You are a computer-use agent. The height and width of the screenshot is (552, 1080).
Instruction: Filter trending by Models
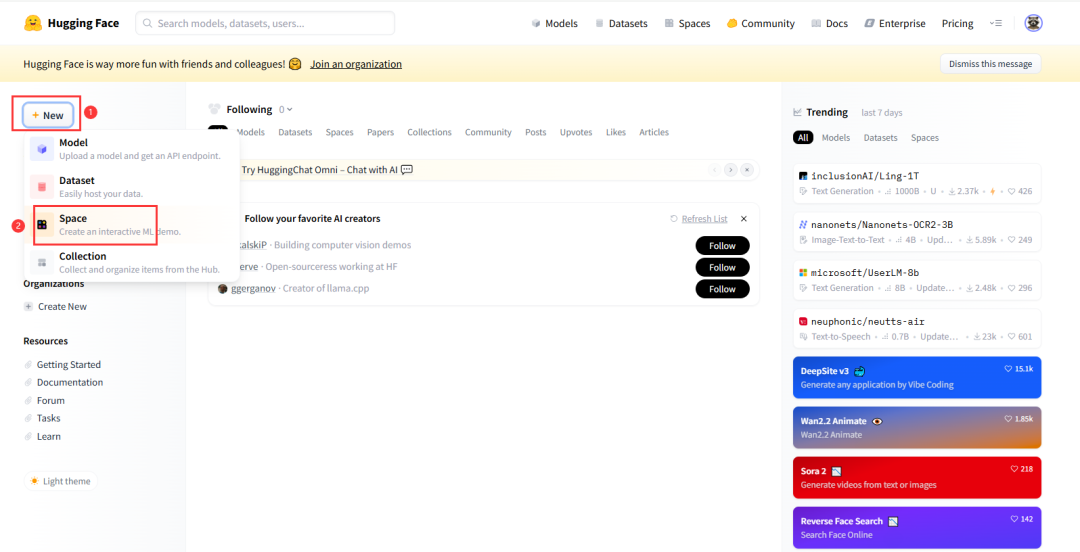pos(835,138)
